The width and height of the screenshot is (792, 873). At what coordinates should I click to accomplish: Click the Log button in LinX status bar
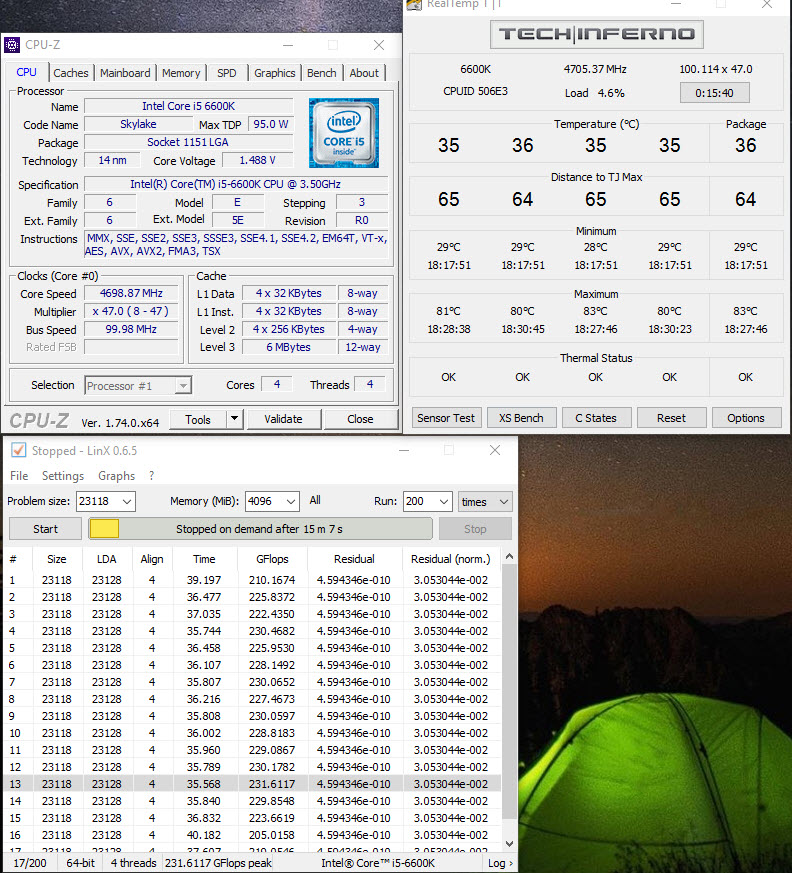[500, 863]
